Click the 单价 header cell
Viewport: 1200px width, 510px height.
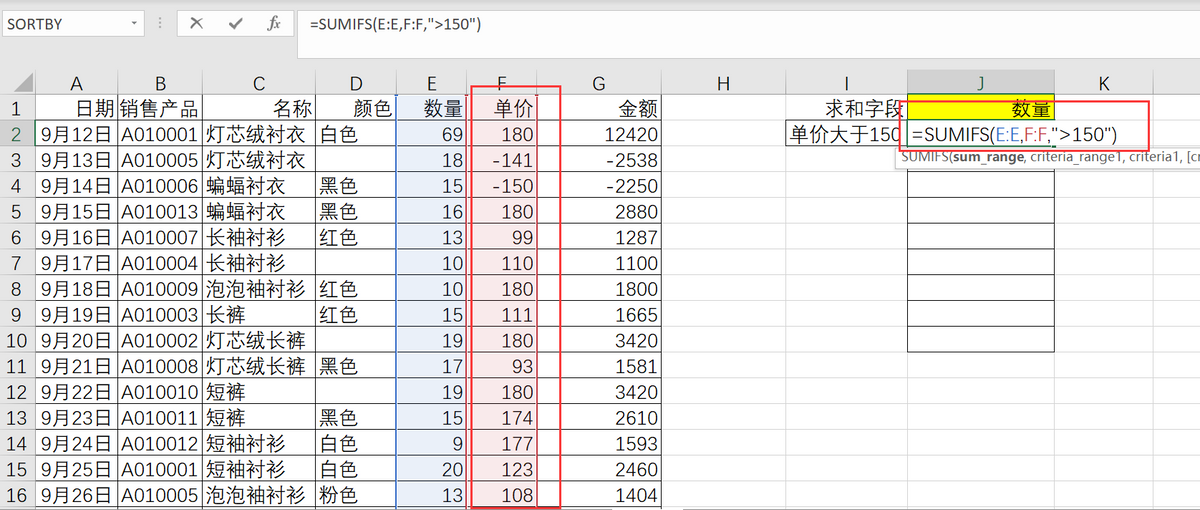pyautogui.click(x=502, y=109)
